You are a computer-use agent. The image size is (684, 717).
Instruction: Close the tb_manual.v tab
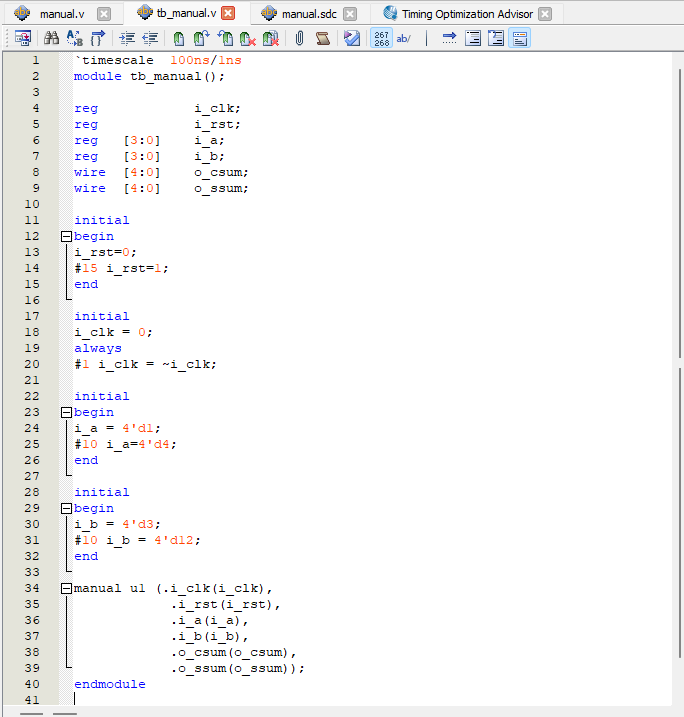click(x=229, y=14)
